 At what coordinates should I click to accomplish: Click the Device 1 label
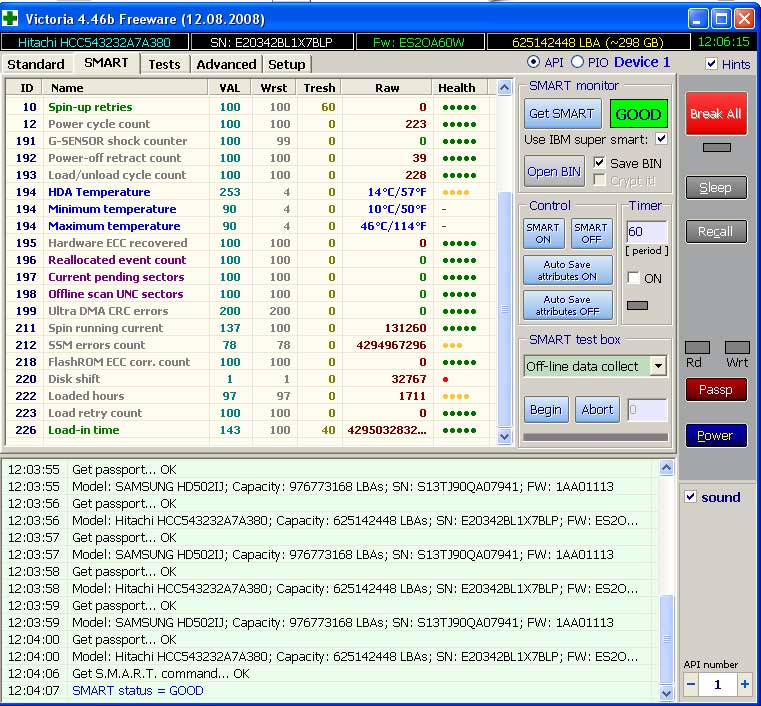pyautogui.click(x=642, y=62)
